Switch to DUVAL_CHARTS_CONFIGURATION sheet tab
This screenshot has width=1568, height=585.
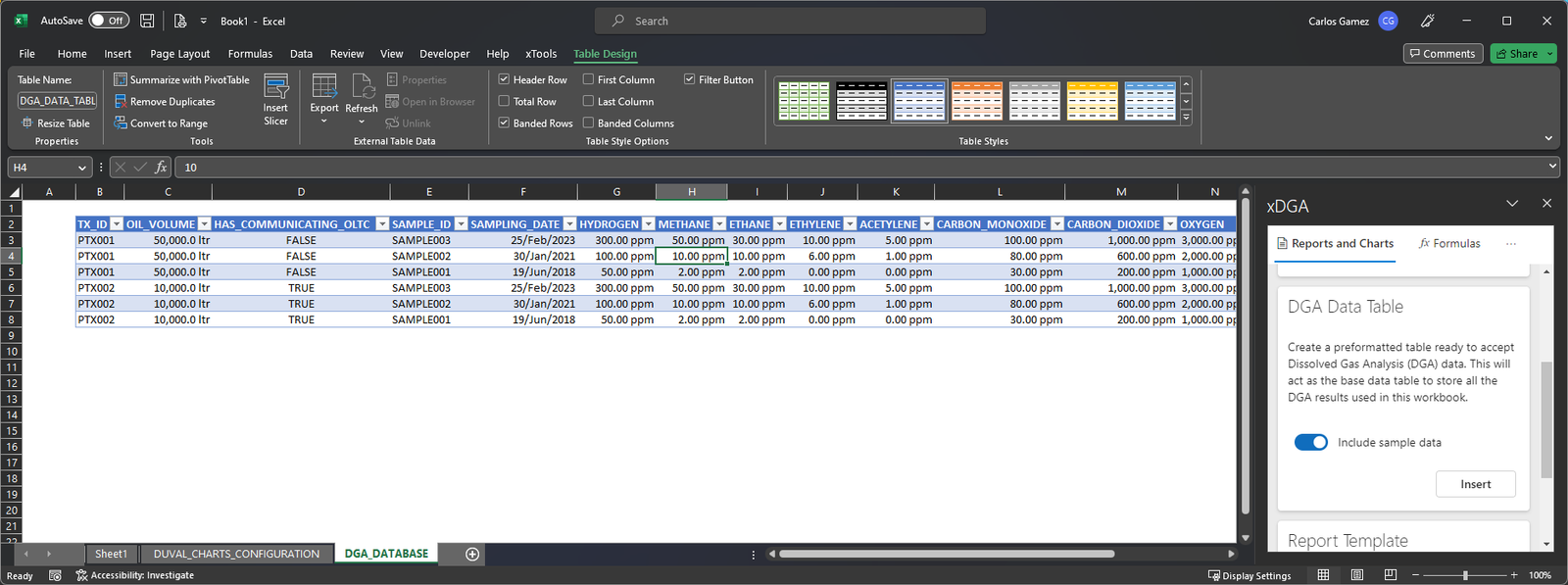[x=236, y=554]
